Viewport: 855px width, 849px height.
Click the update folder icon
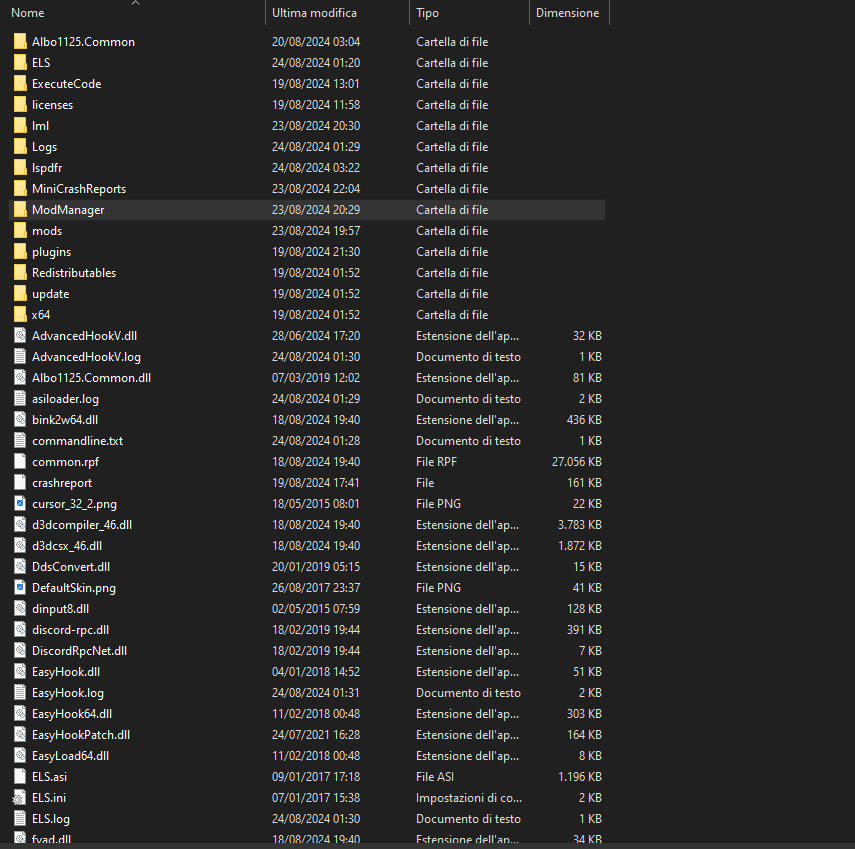20,294
